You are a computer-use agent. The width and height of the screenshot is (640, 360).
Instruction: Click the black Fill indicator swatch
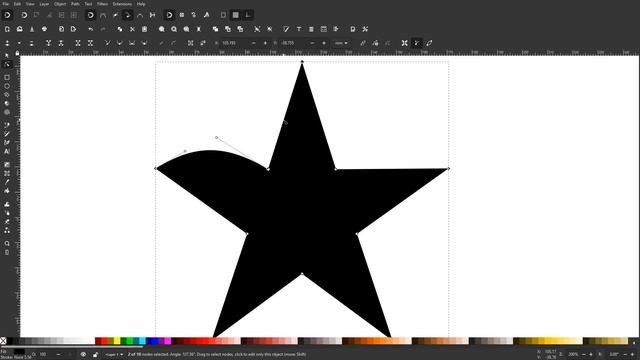19,352
